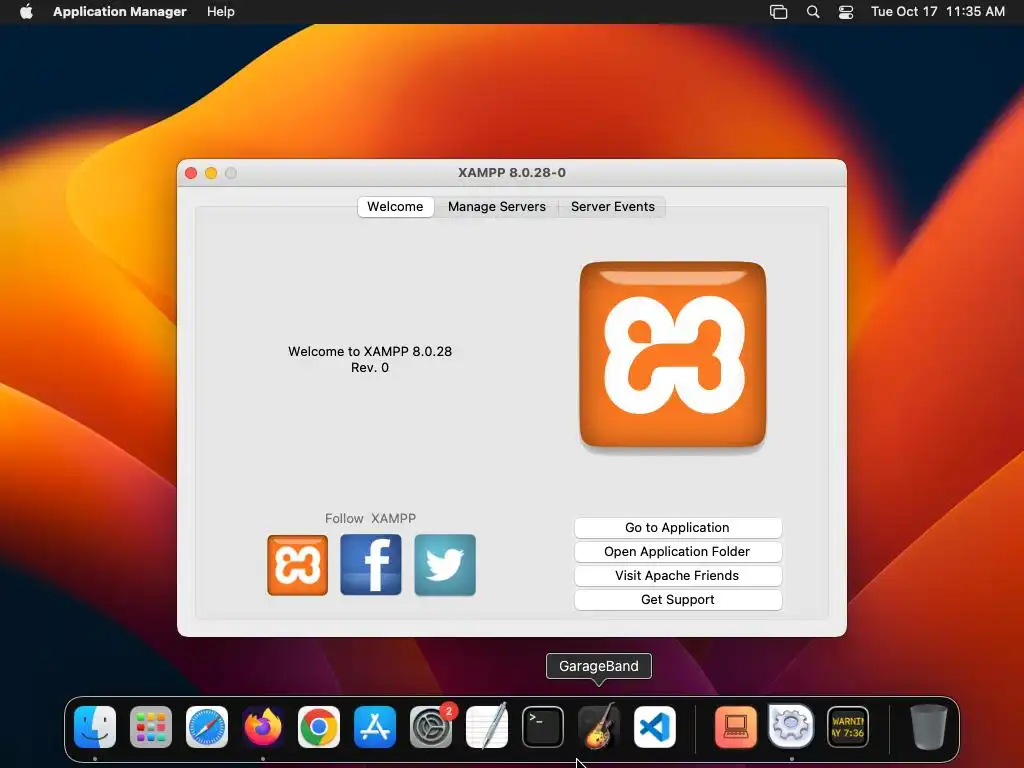Launch GarageBand from the Dock
The height and width of the screenshot is (768, 1024).
tap(599, 727)
